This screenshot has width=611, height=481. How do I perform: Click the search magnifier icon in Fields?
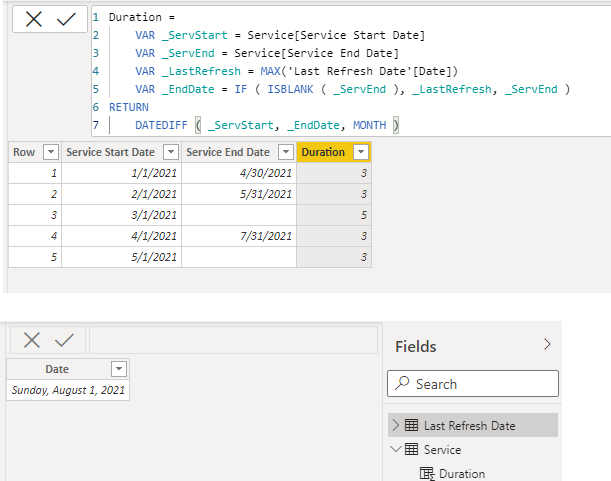tap(402, 383)
